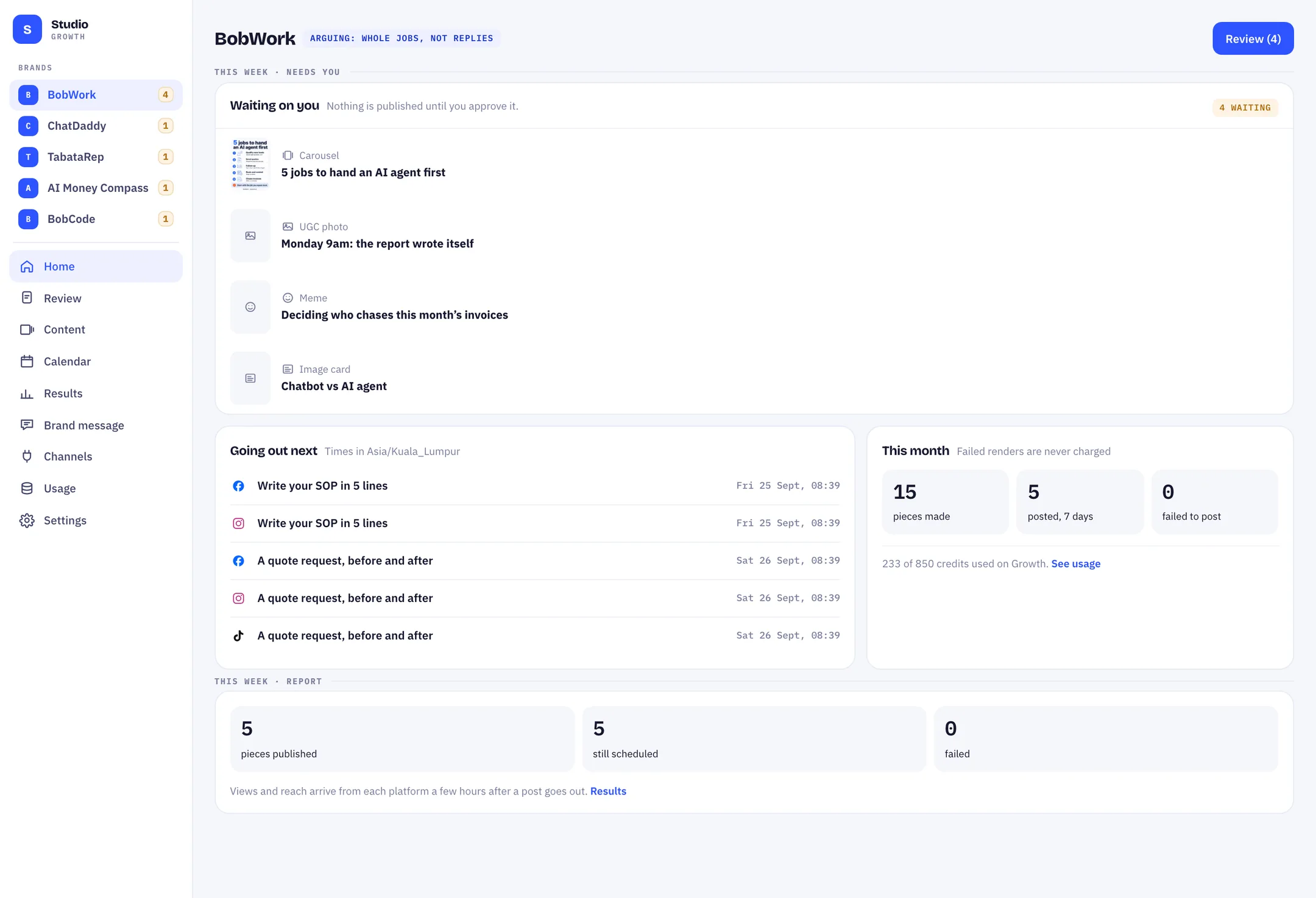The width and height of the screenshot is (1316, 898).
Task: Click the brand tagline 'ARGUING: WHOLE JOBS, NOT REPLIES'
Action: [x=402, y=38]
